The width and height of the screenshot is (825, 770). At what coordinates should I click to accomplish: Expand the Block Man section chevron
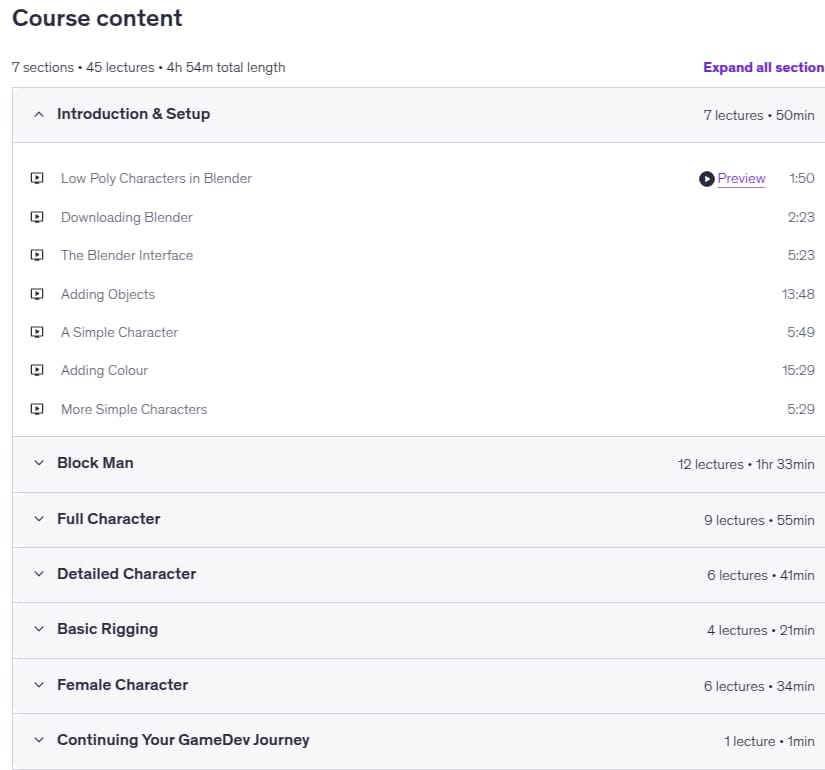coord(39,463)
